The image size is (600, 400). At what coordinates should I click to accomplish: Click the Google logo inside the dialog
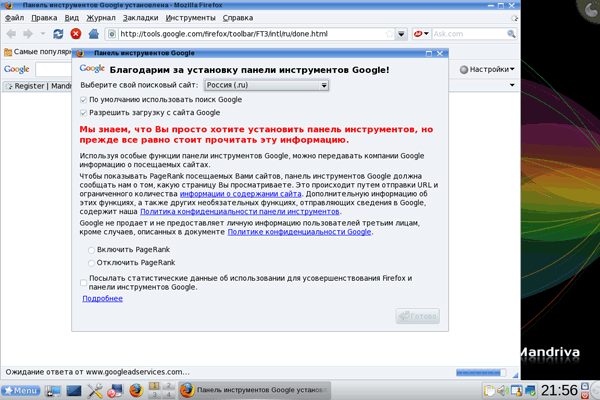pyautogui.click(x=92, y=69)
